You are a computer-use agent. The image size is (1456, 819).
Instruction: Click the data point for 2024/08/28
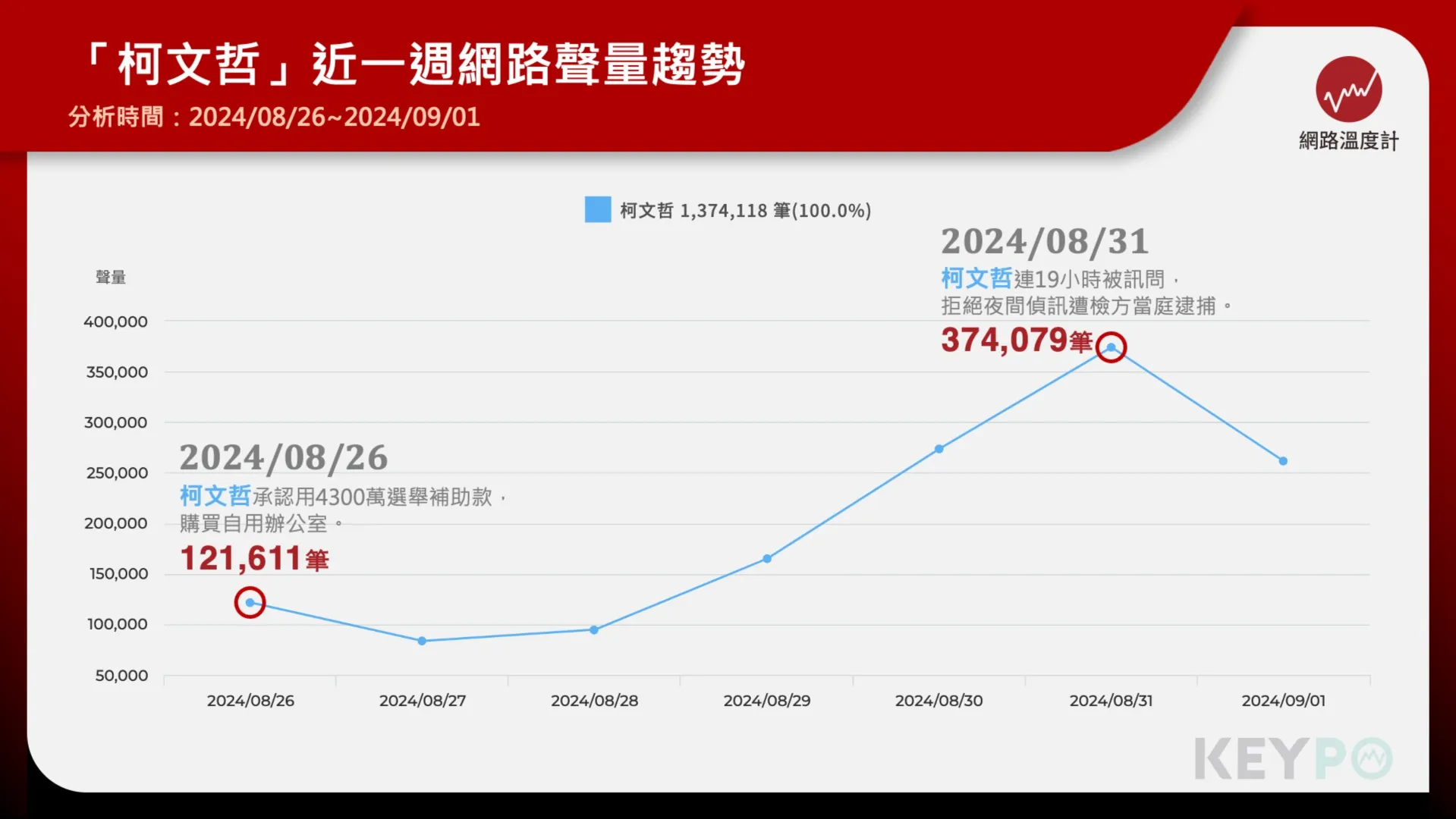coord(594,629)
